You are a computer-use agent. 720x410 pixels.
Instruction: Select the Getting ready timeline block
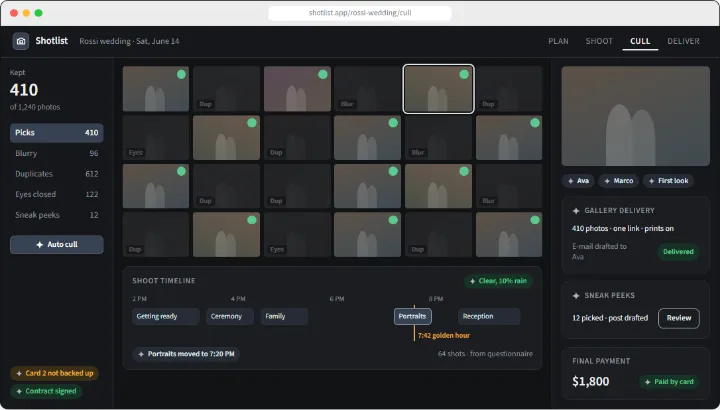pyautogui.click(x=166, y=316)
